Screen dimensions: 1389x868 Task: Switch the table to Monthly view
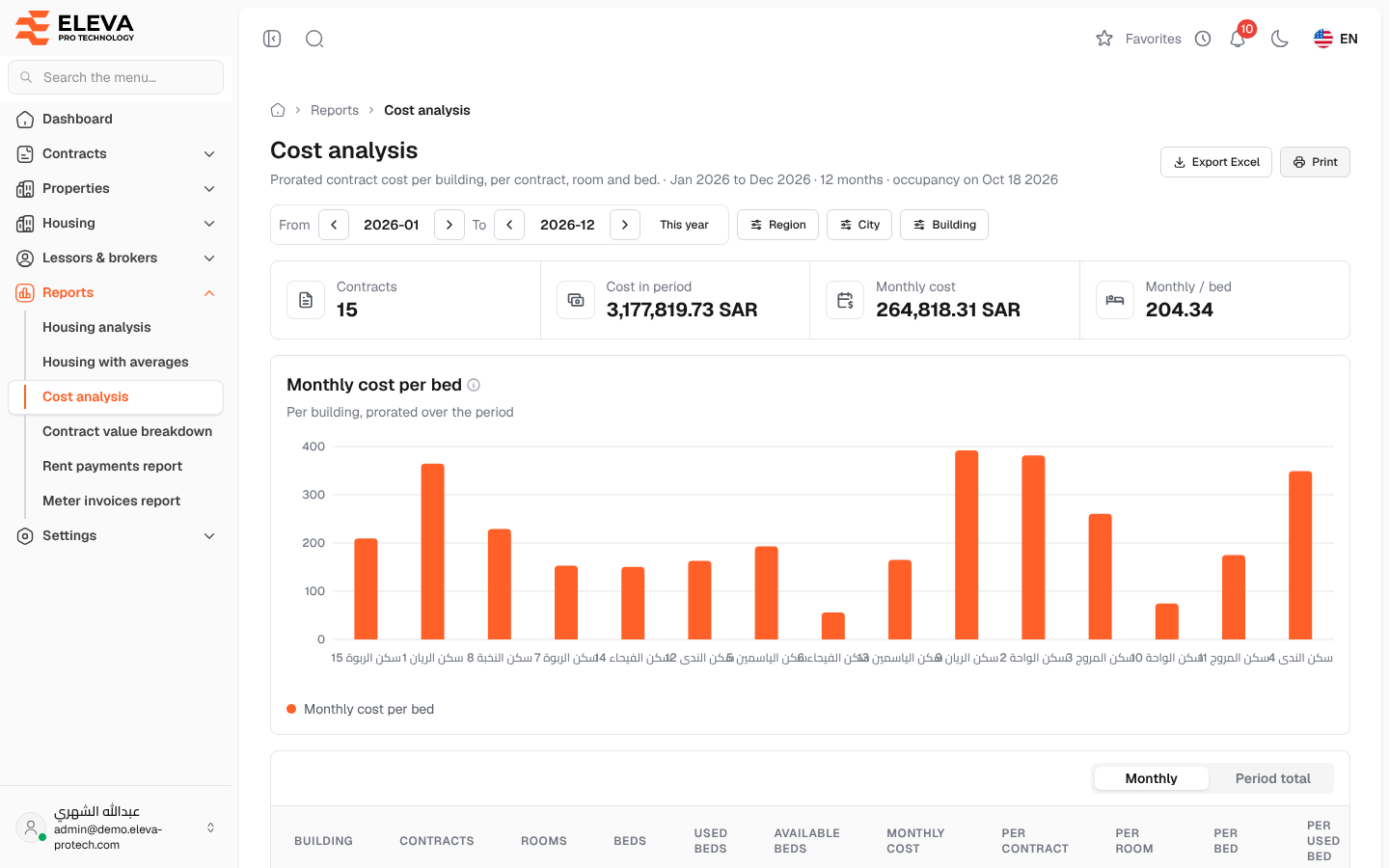tap(1151, 778)
